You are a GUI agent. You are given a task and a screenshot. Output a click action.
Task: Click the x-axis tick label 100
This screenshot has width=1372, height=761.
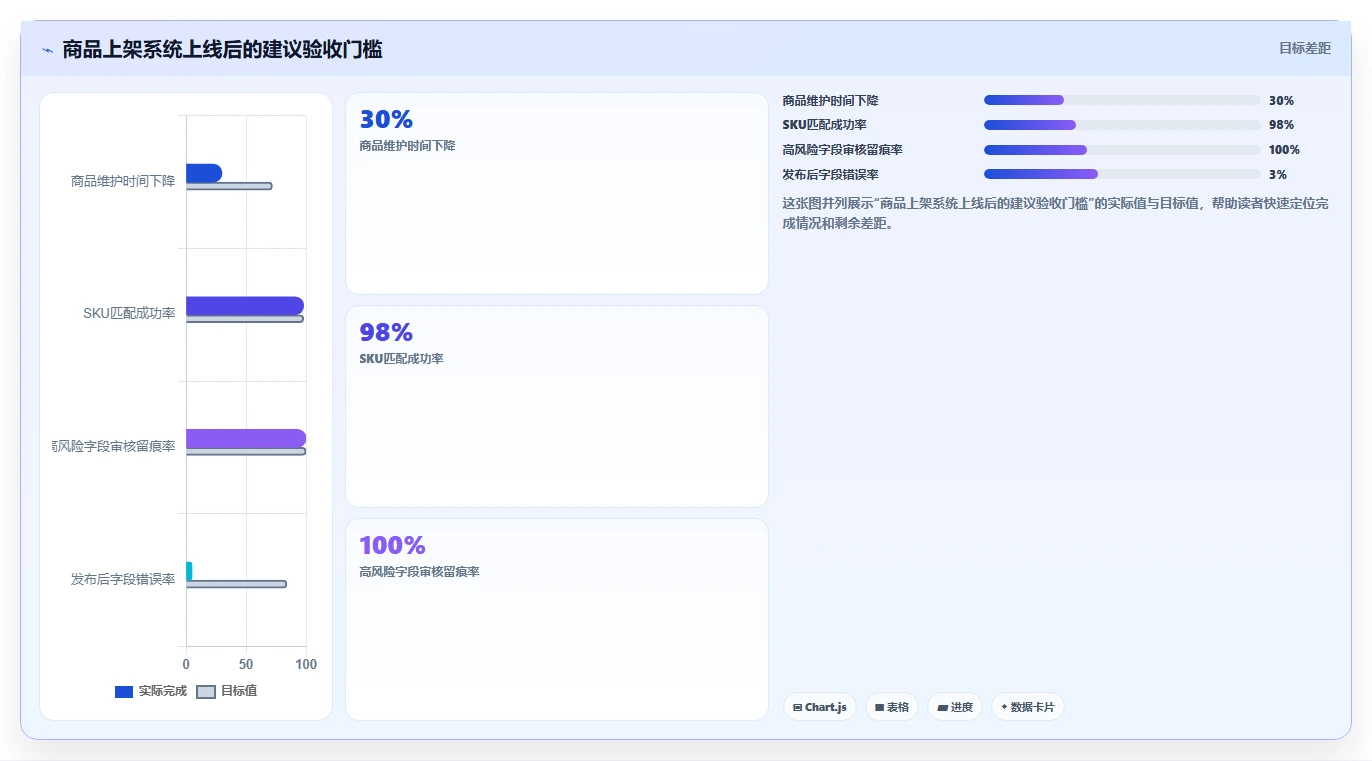pyautogui.click(x=306, y=664)
